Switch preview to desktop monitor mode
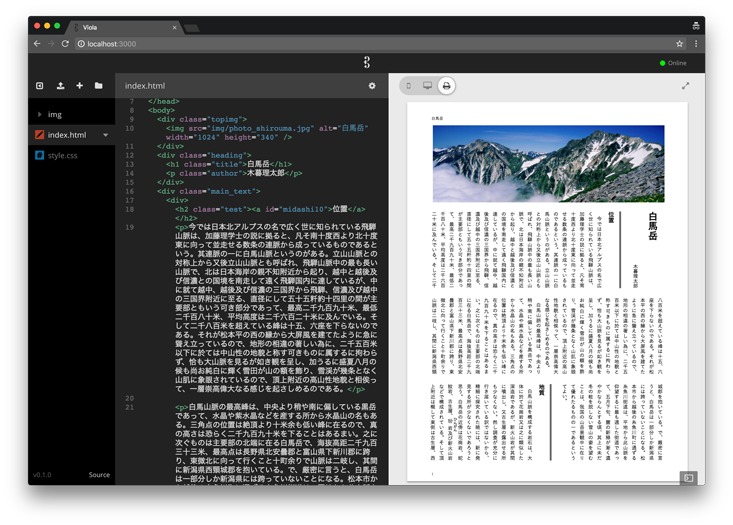 pyautogui.click(x=427, y=86)
